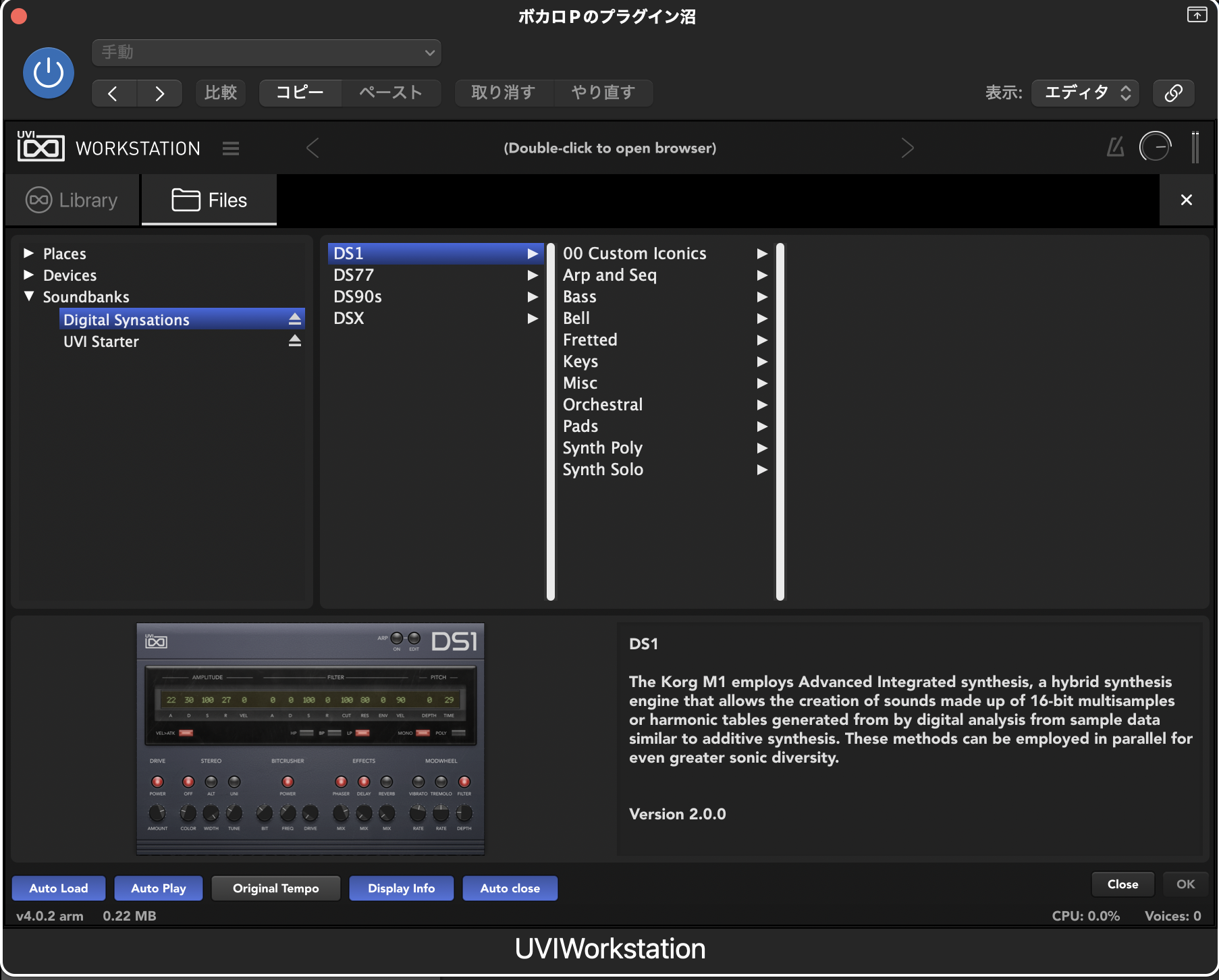1219x980 pixels.
Task: Open the エディタ view dropdown
Action: [1085, 92]
